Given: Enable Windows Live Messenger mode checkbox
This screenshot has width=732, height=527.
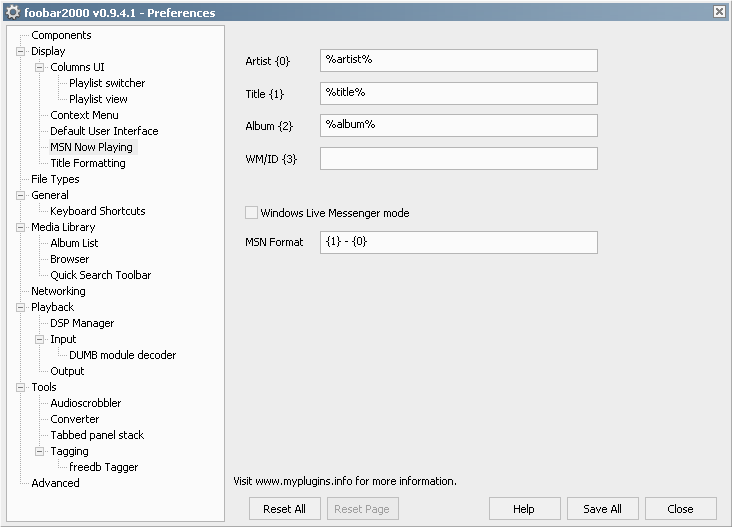Looking at the screenshot, I should (251, 213).
